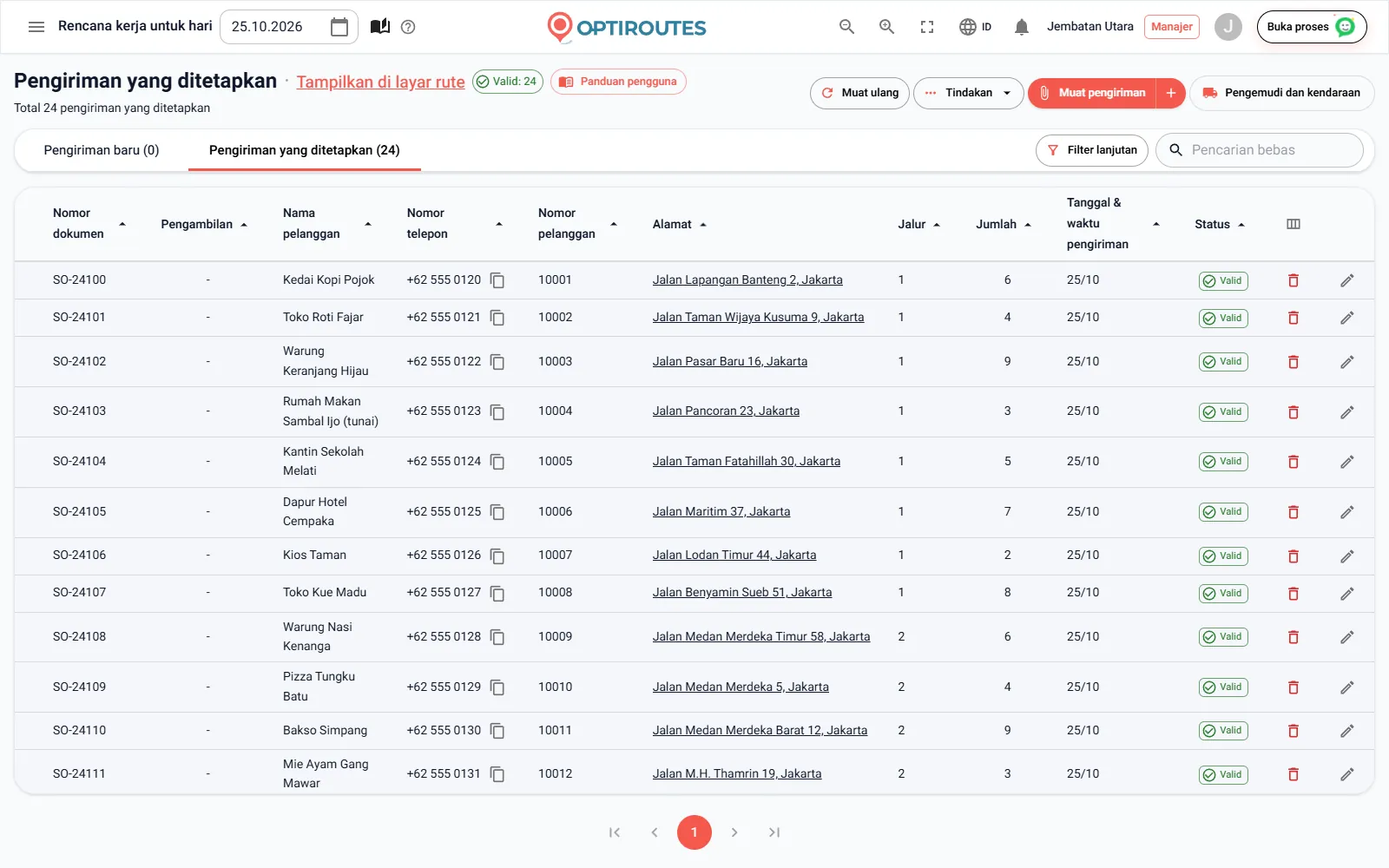The image size is (1389, 868).
Task: Select Pengiriman yang ditetapkan (24) tab
Action: click(305, 150)
